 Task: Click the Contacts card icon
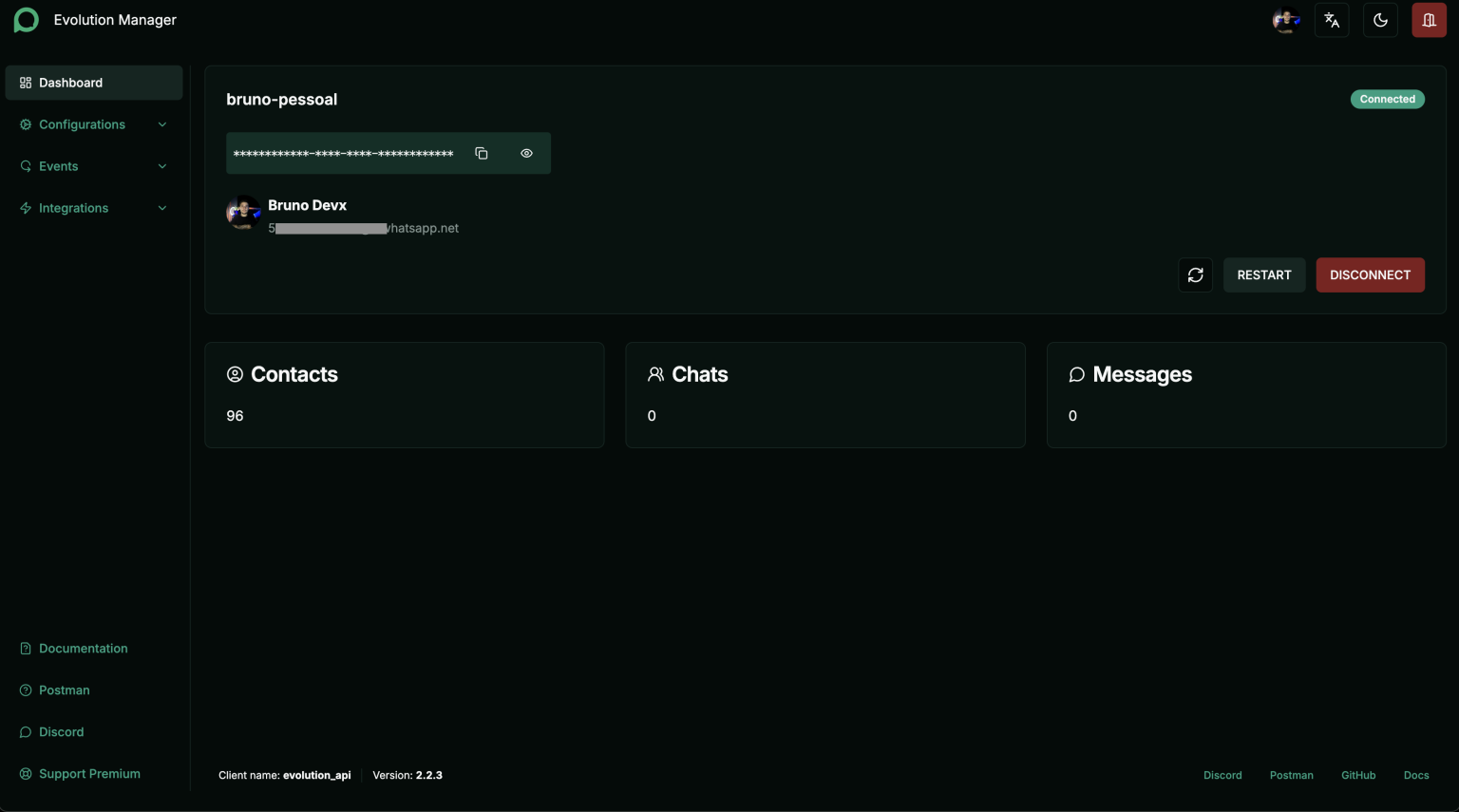pyautogui.click(x=235, y=373)
